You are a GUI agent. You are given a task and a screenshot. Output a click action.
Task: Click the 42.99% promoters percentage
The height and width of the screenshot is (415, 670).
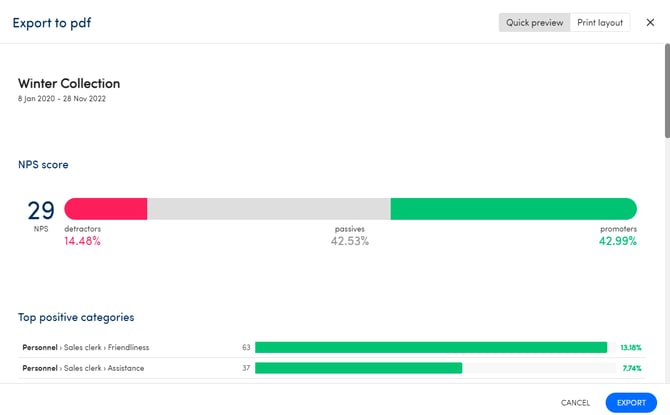[617, 241]
